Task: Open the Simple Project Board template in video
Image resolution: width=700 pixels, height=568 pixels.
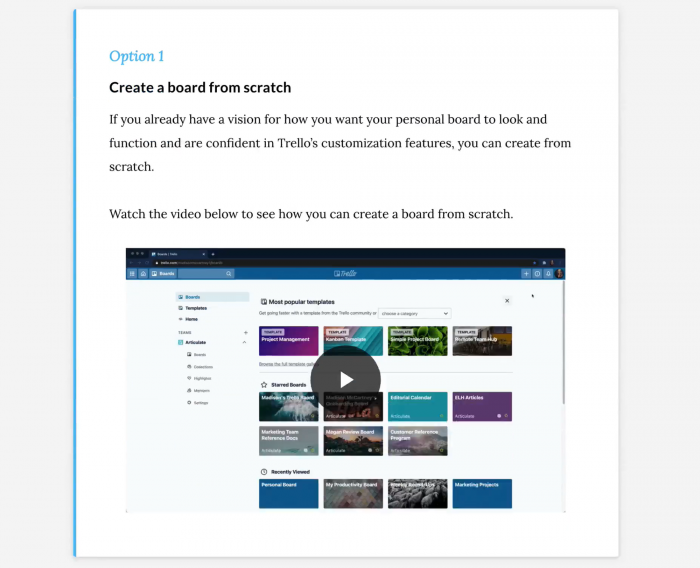Action: pyautogui.click(x=417, y=341)
